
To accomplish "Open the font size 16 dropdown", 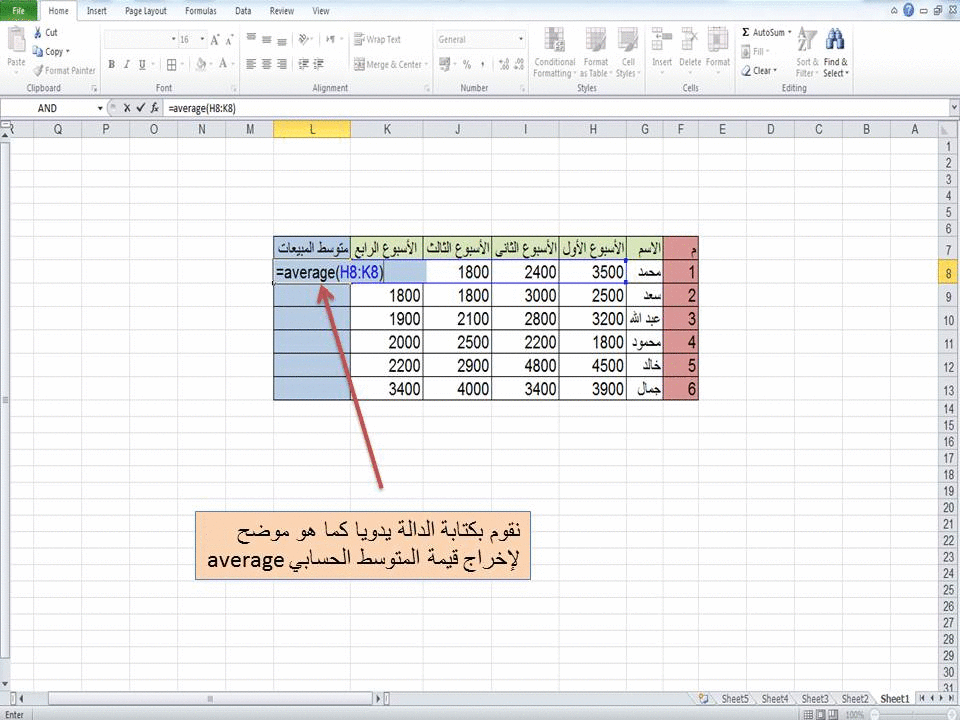I will (203, 39).
